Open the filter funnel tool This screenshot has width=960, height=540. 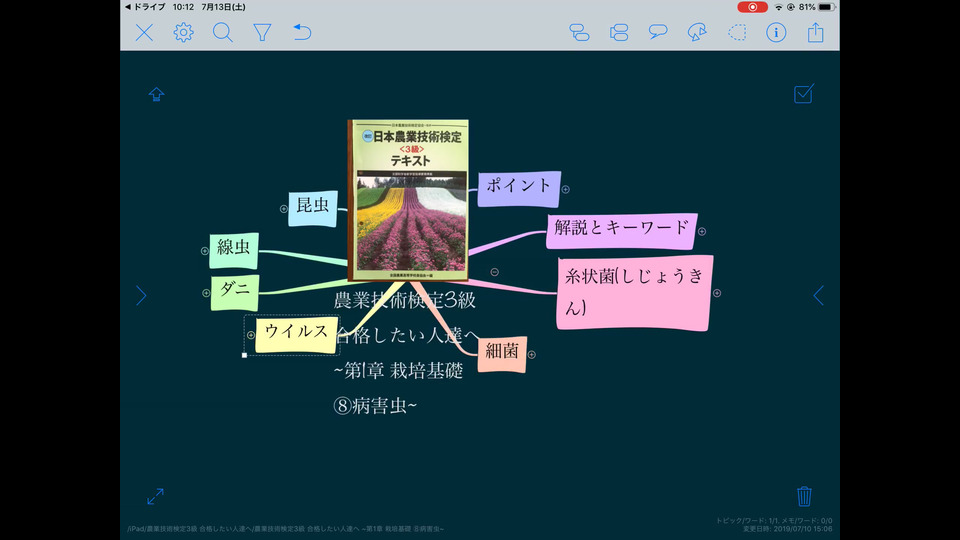[262, 32]
